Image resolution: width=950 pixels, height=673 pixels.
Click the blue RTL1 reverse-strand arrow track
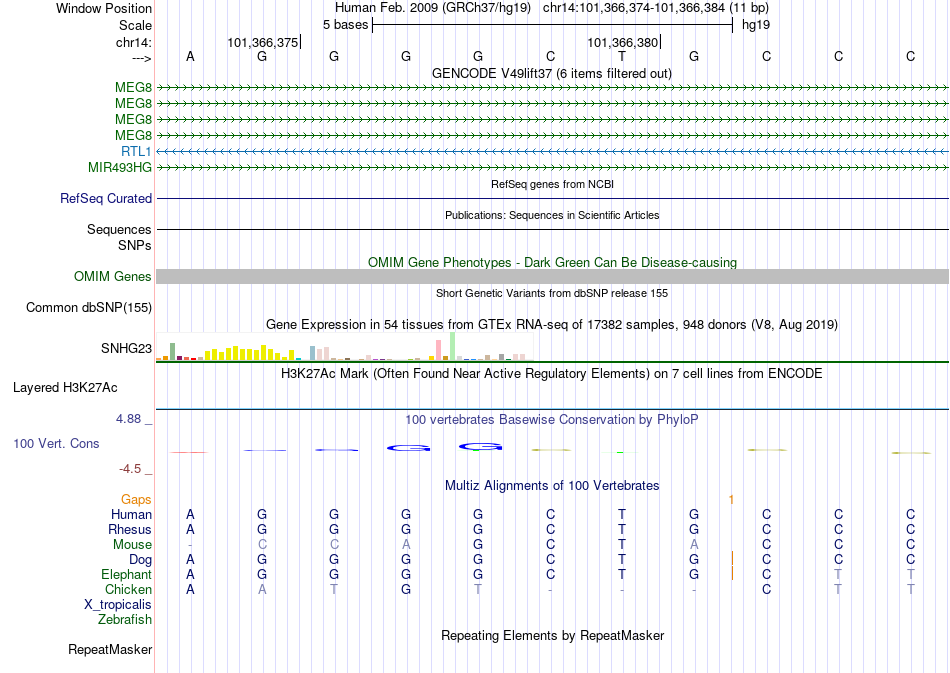point(552,151)
